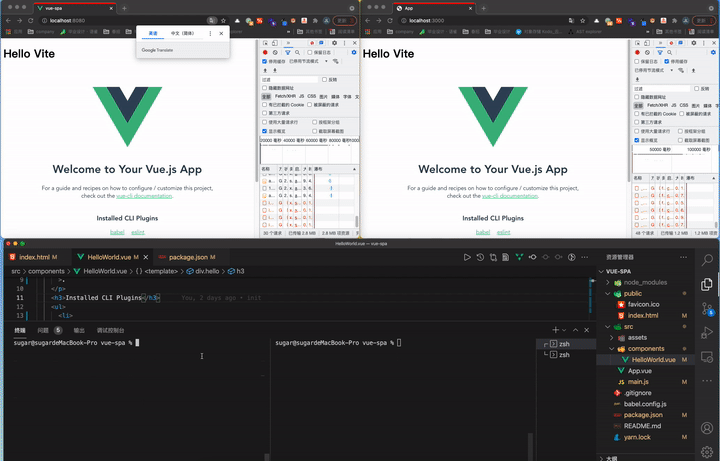The image size is (720, 461).
Task: Open throttling dropdown in left DevTools
Action: 309,62
